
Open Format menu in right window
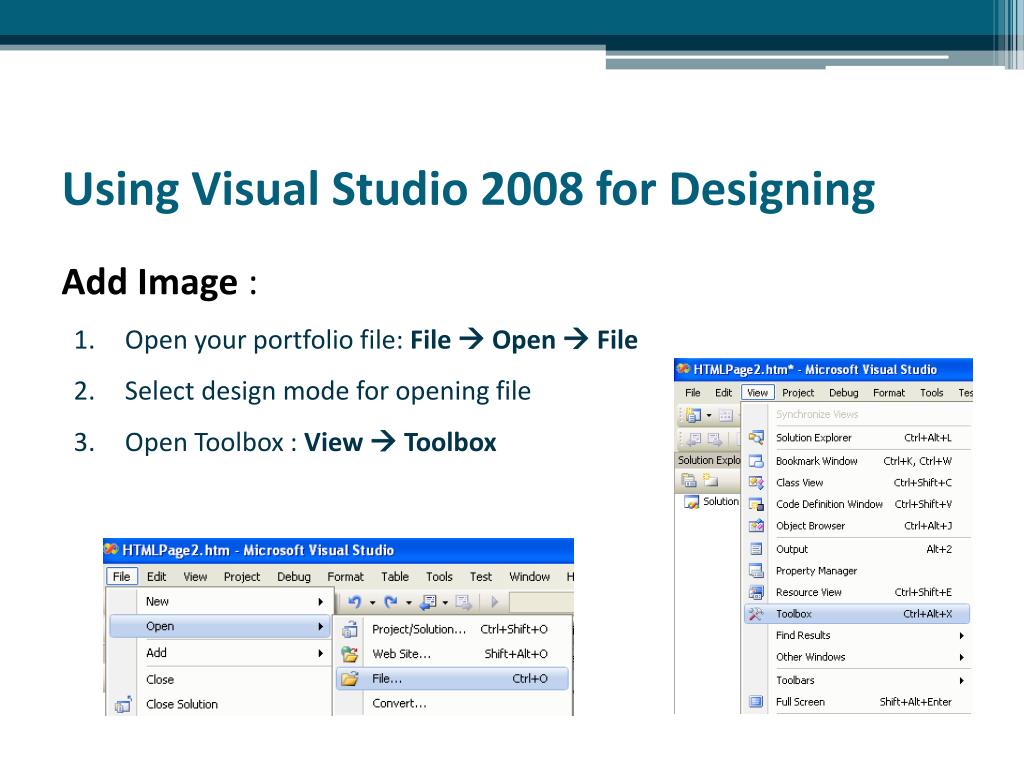point(889,392)
